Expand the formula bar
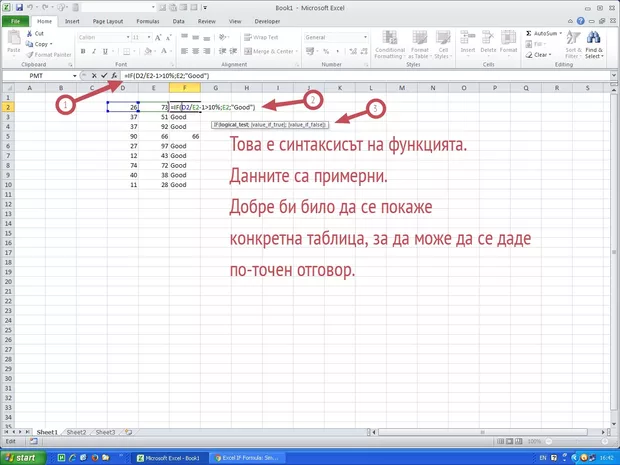 [x=614, y=76]
